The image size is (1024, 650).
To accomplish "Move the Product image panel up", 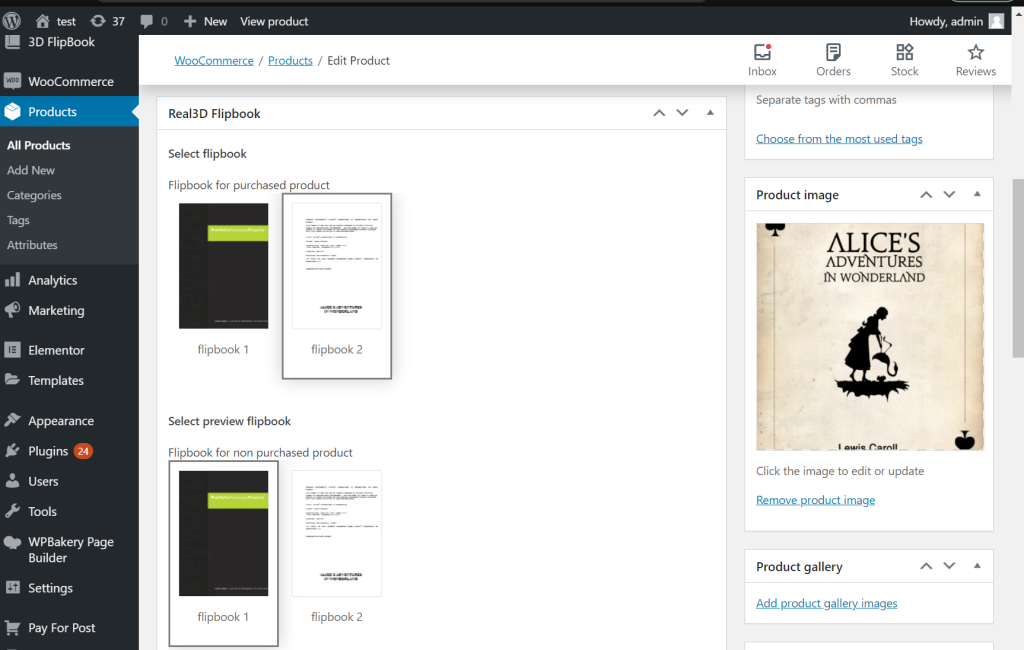I will (x=925, y=194).
